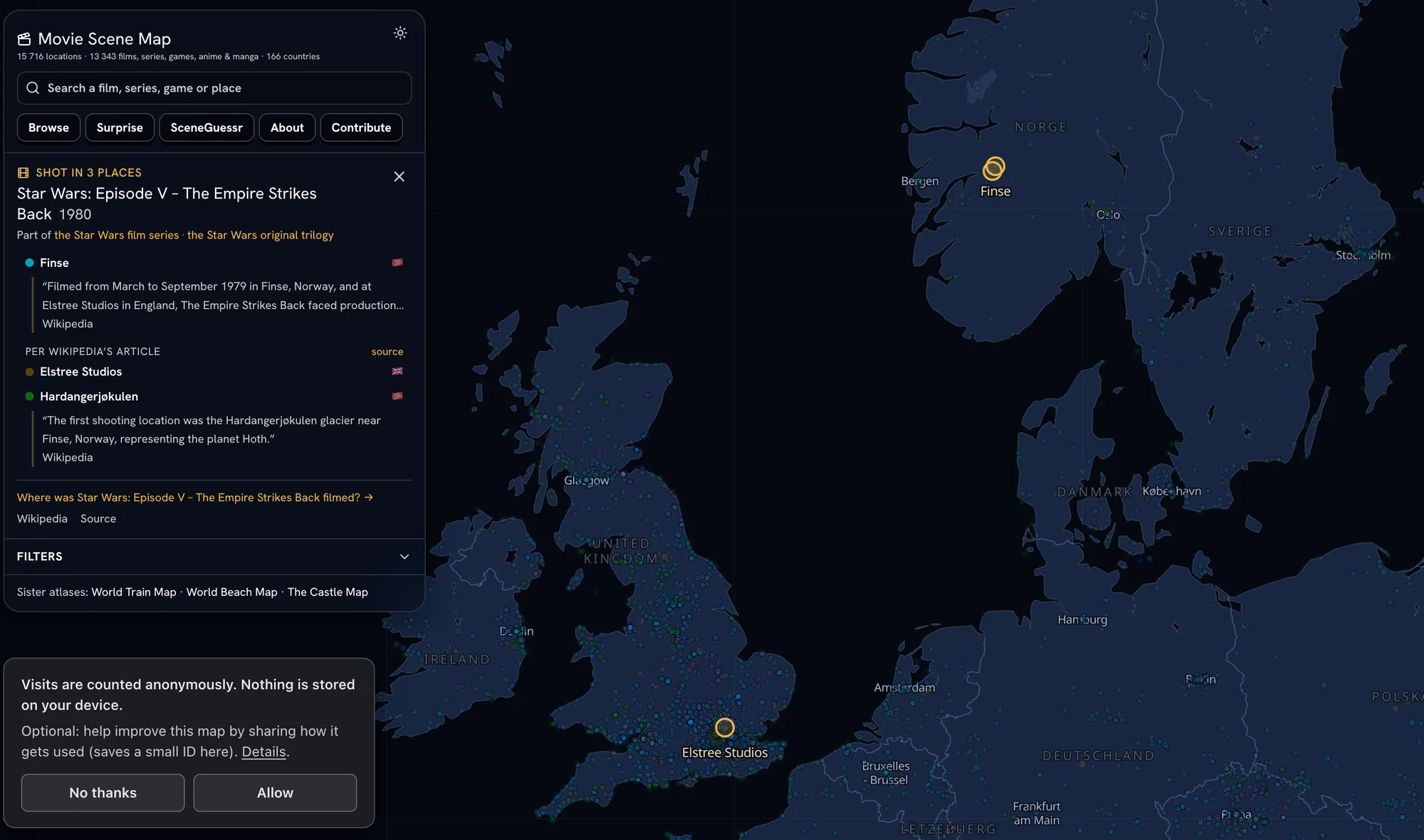Open the Wikipedia attribution under the Finse quote
The width and height of the screenshot is (1424, 840).
(x=68, y=324)
